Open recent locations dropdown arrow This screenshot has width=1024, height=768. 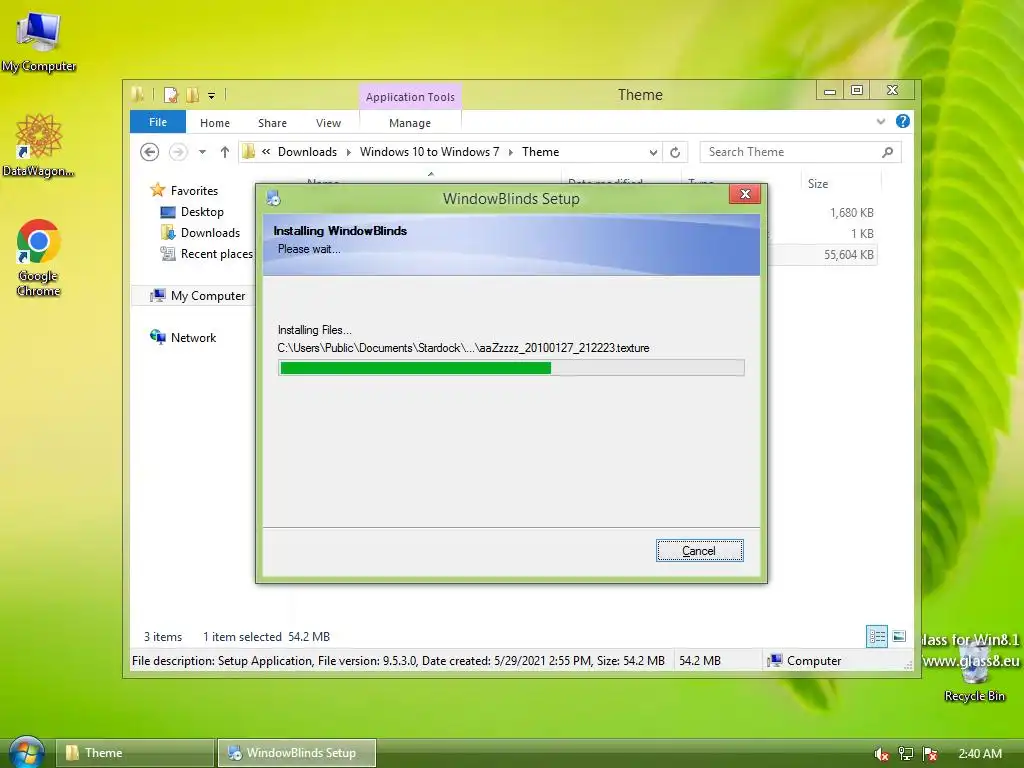pos(202,152)
